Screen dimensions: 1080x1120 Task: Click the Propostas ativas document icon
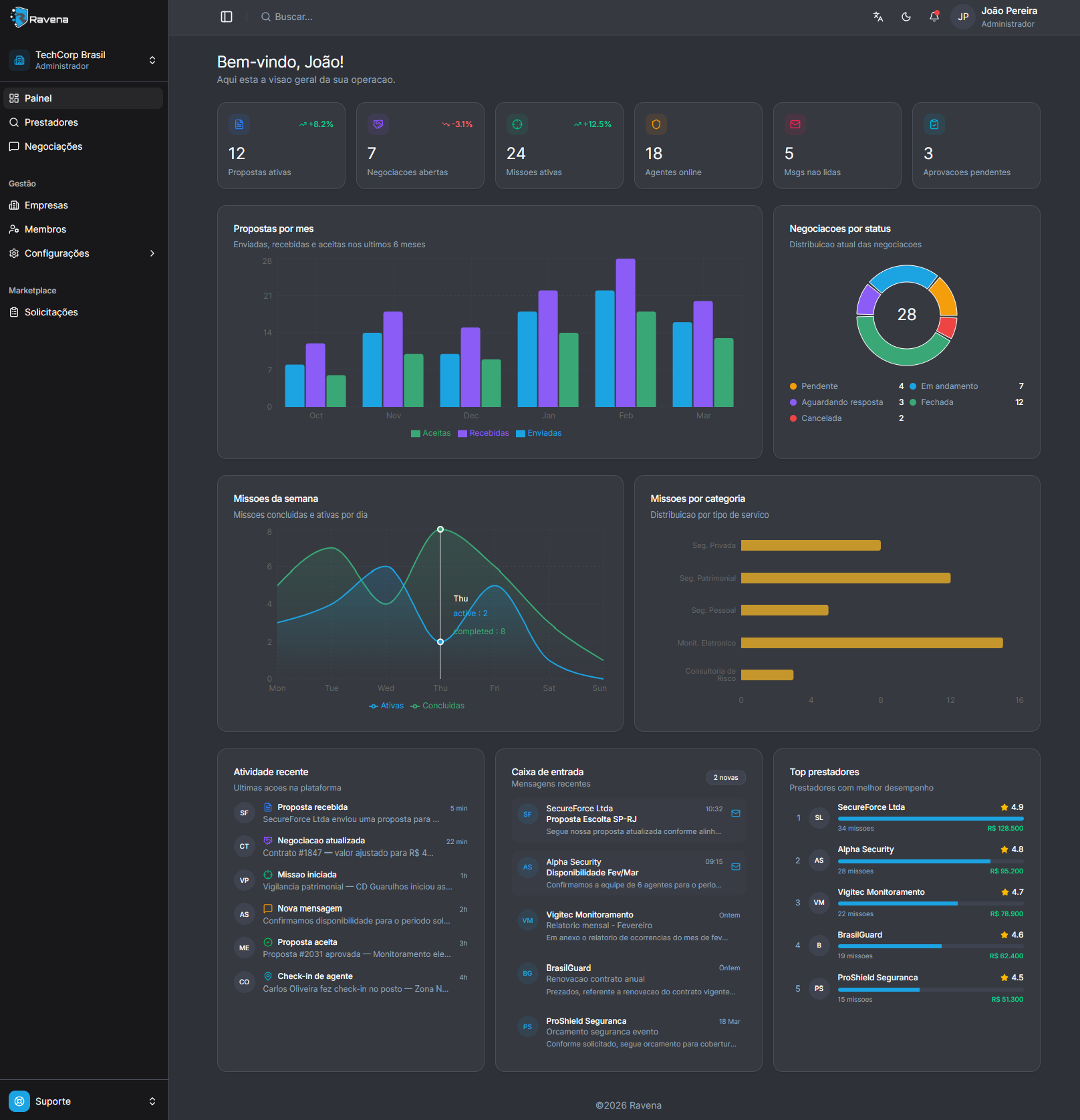point(239,124)
